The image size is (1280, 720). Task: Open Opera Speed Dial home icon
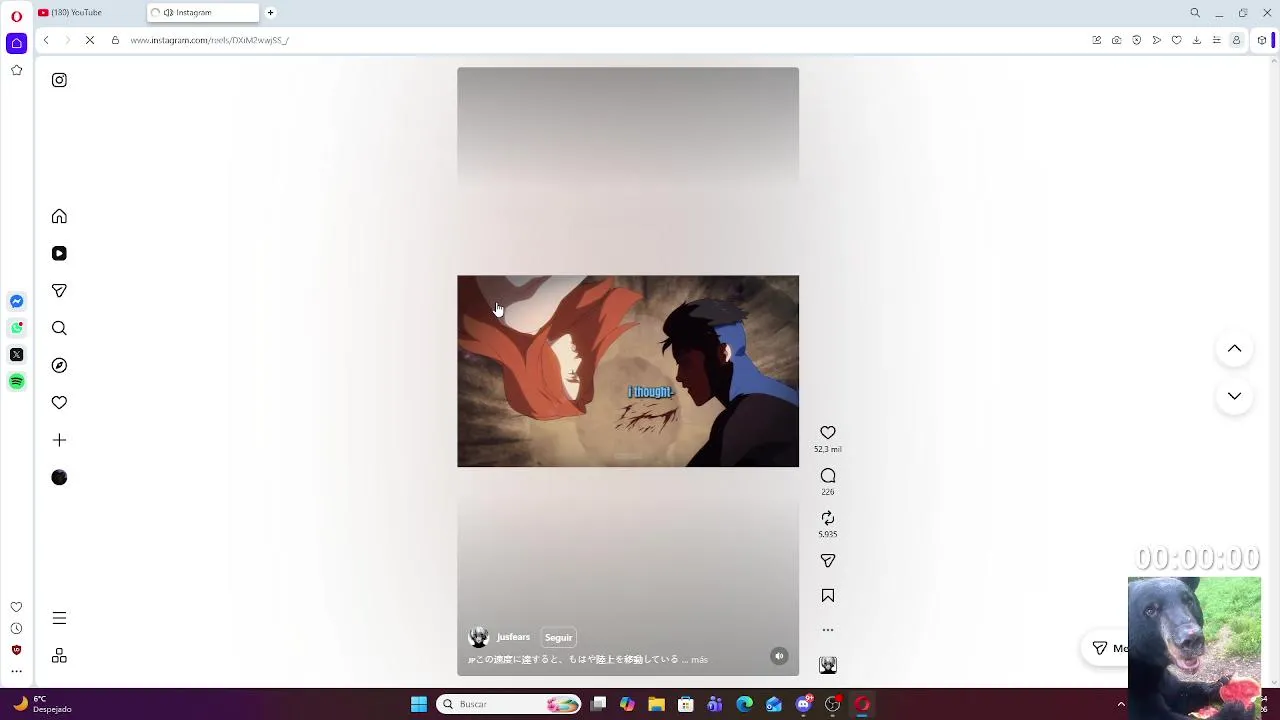(16, 43)
